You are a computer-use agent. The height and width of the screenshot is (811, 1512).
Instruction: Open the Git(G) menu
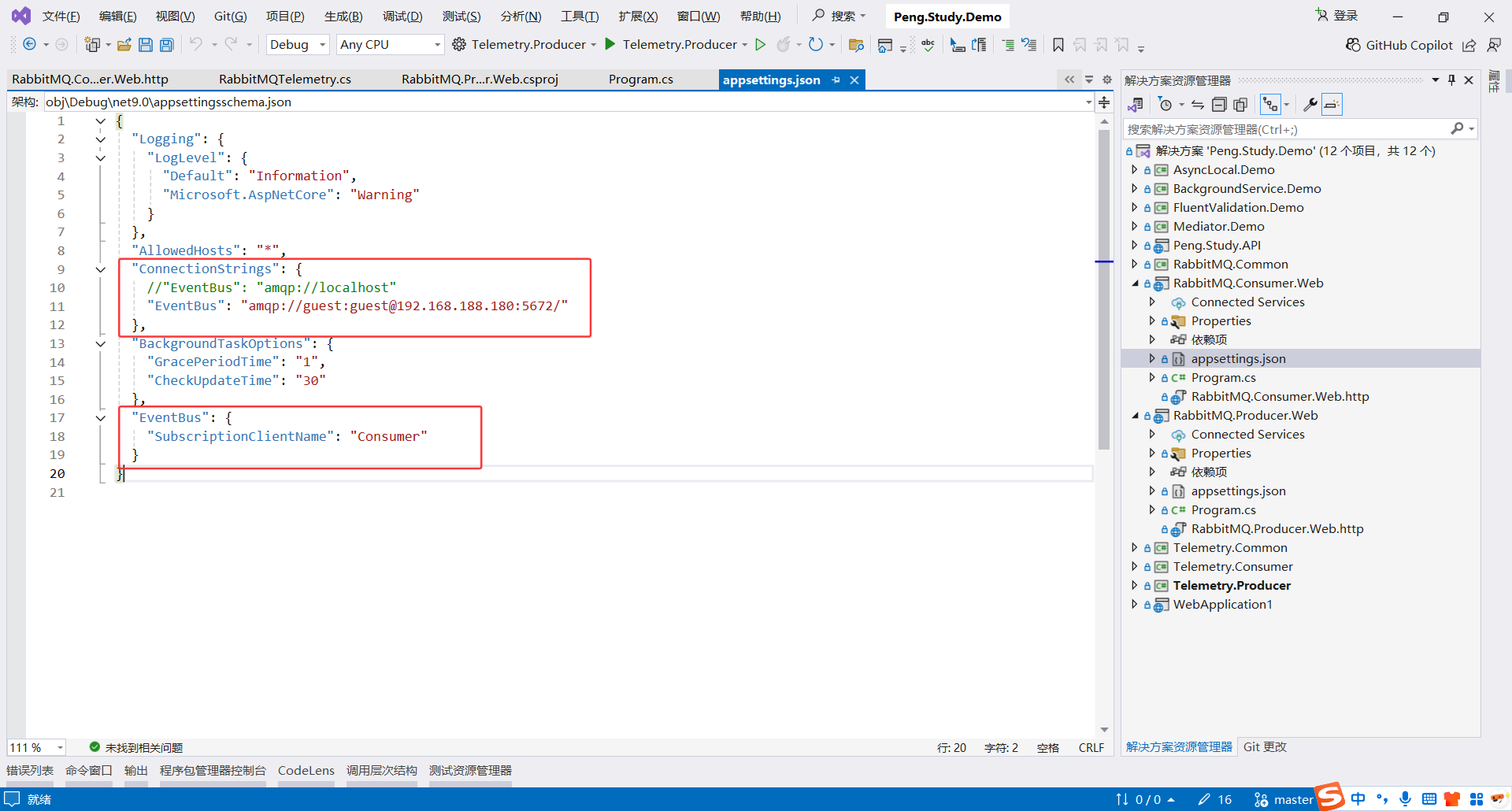point(231,17)
